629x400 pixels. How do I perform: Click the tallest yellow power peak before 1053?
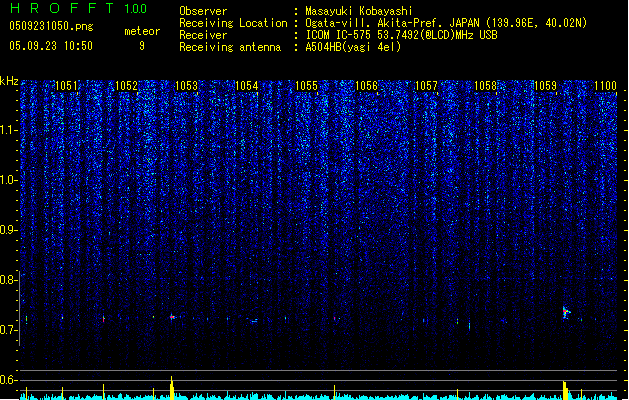(172, 387)
